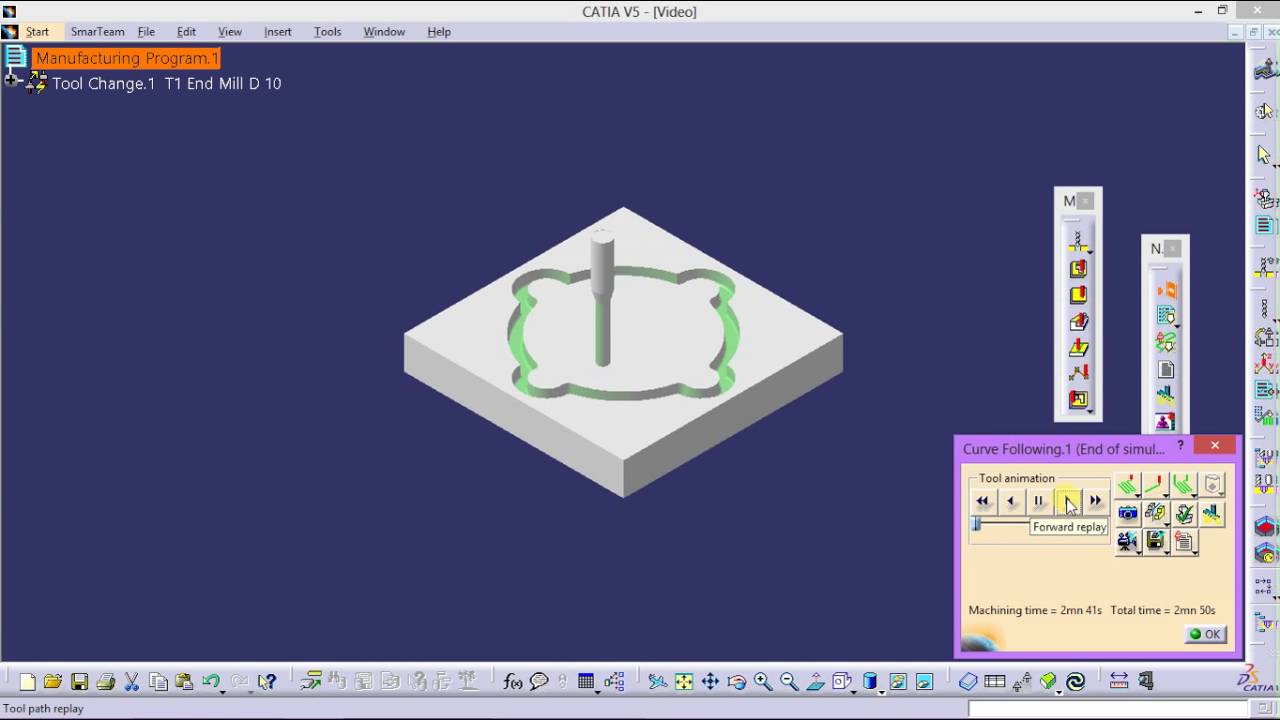Viewport: 1280px width, 720px height.
Task: Open the Insert menu
Action: coord(278,32)
